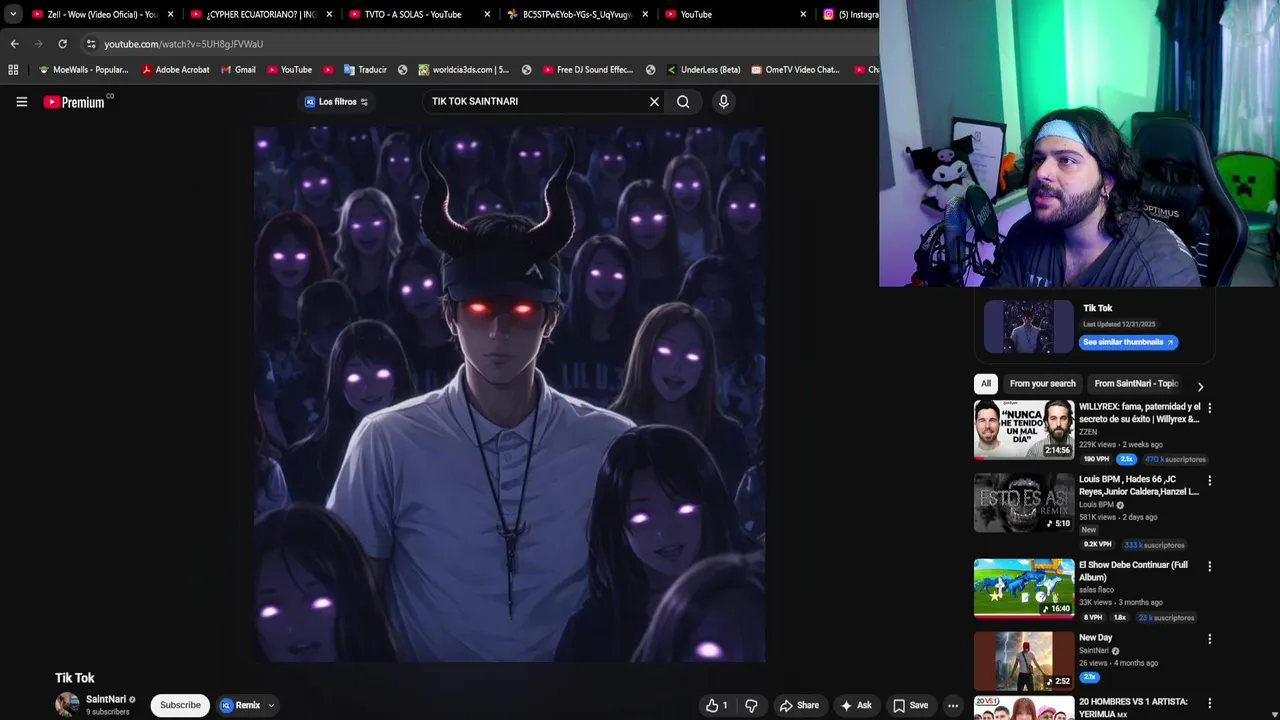
Task: Select From your search chip
Action: tap(1043, 383)
